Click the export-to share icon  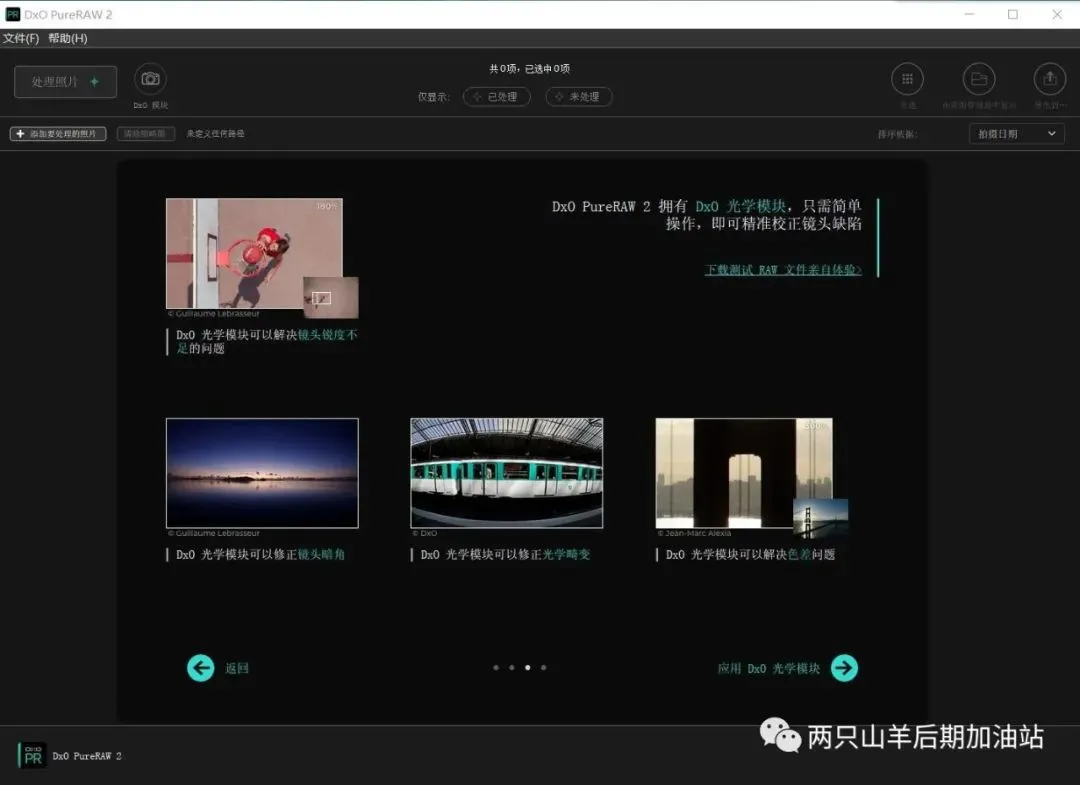[1050, 79]
